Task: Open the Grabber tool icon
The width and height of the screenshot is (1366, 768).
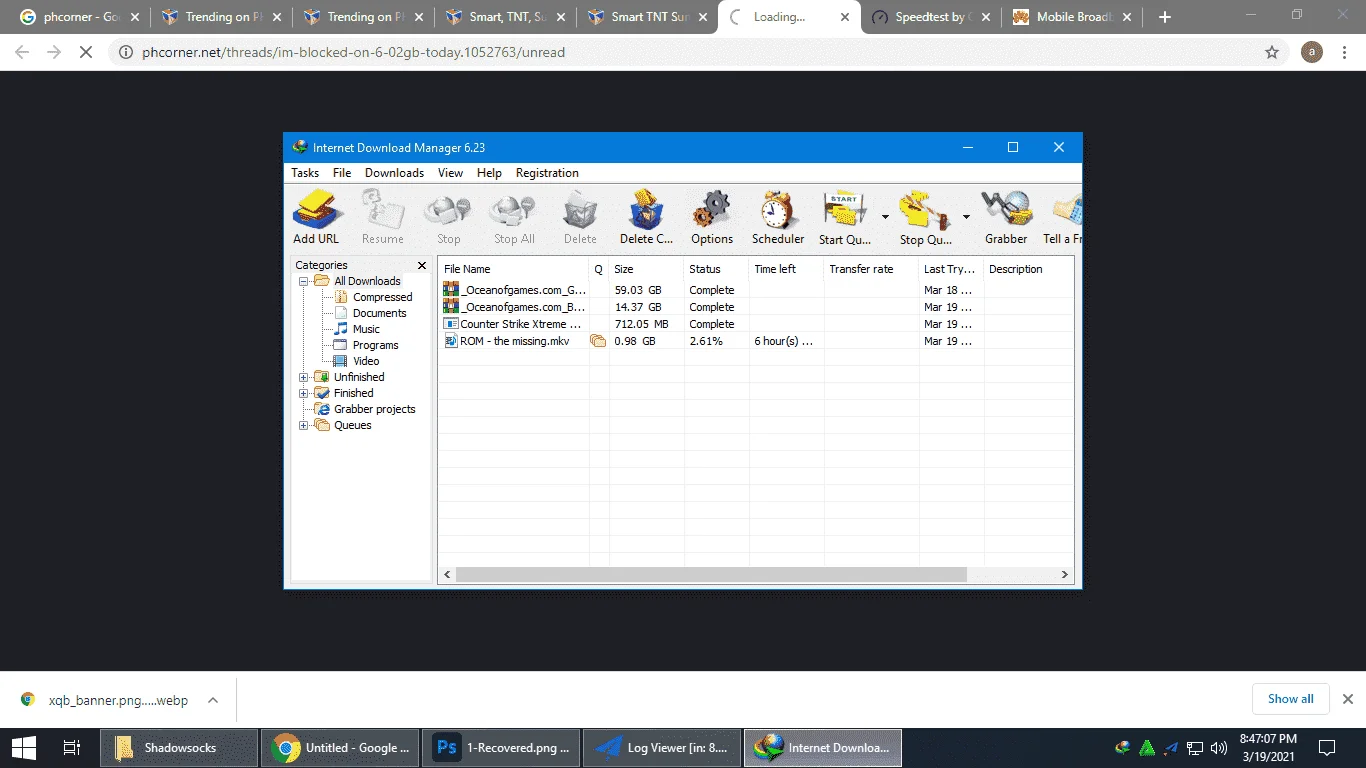Action: point(1006,218)
